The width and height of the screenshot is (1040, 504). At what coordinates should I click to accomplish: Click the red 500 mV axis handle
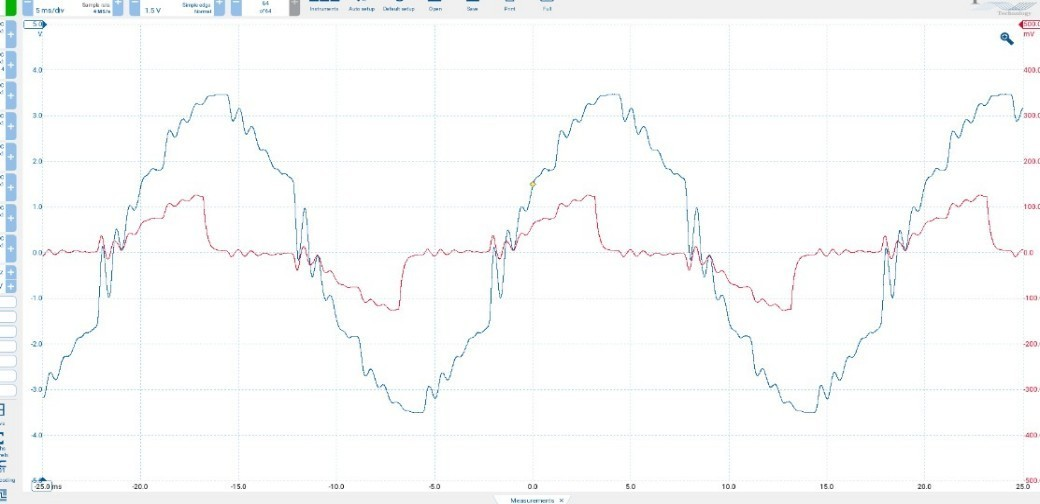1029,25
